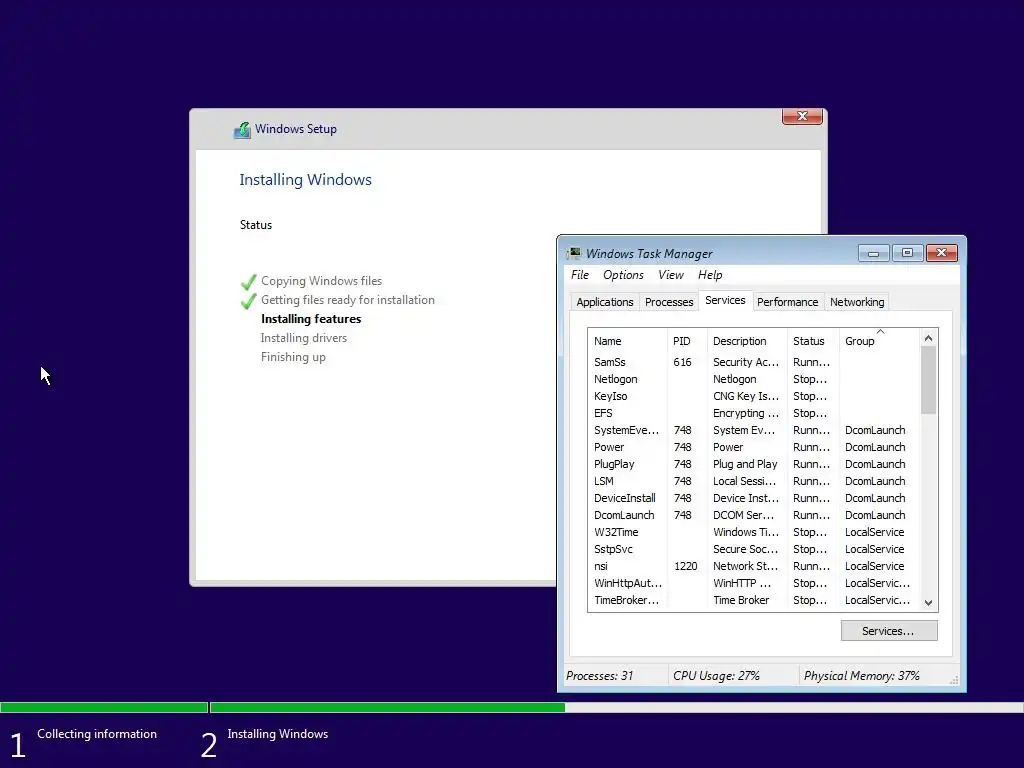Screen dimensions: 1024x768
Task: Click the Installing Windows progress bar
Action: click(617, 707)
